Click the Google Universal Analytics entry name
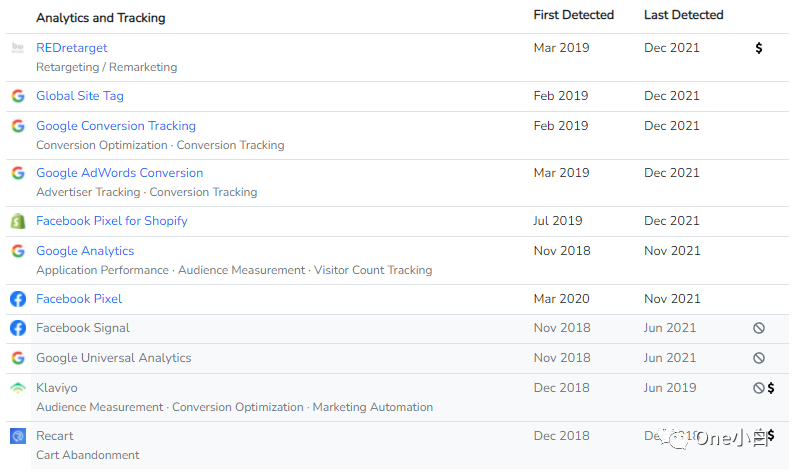Image resolution: width=795 pixels, height=472 pixels. click(114, 358)
